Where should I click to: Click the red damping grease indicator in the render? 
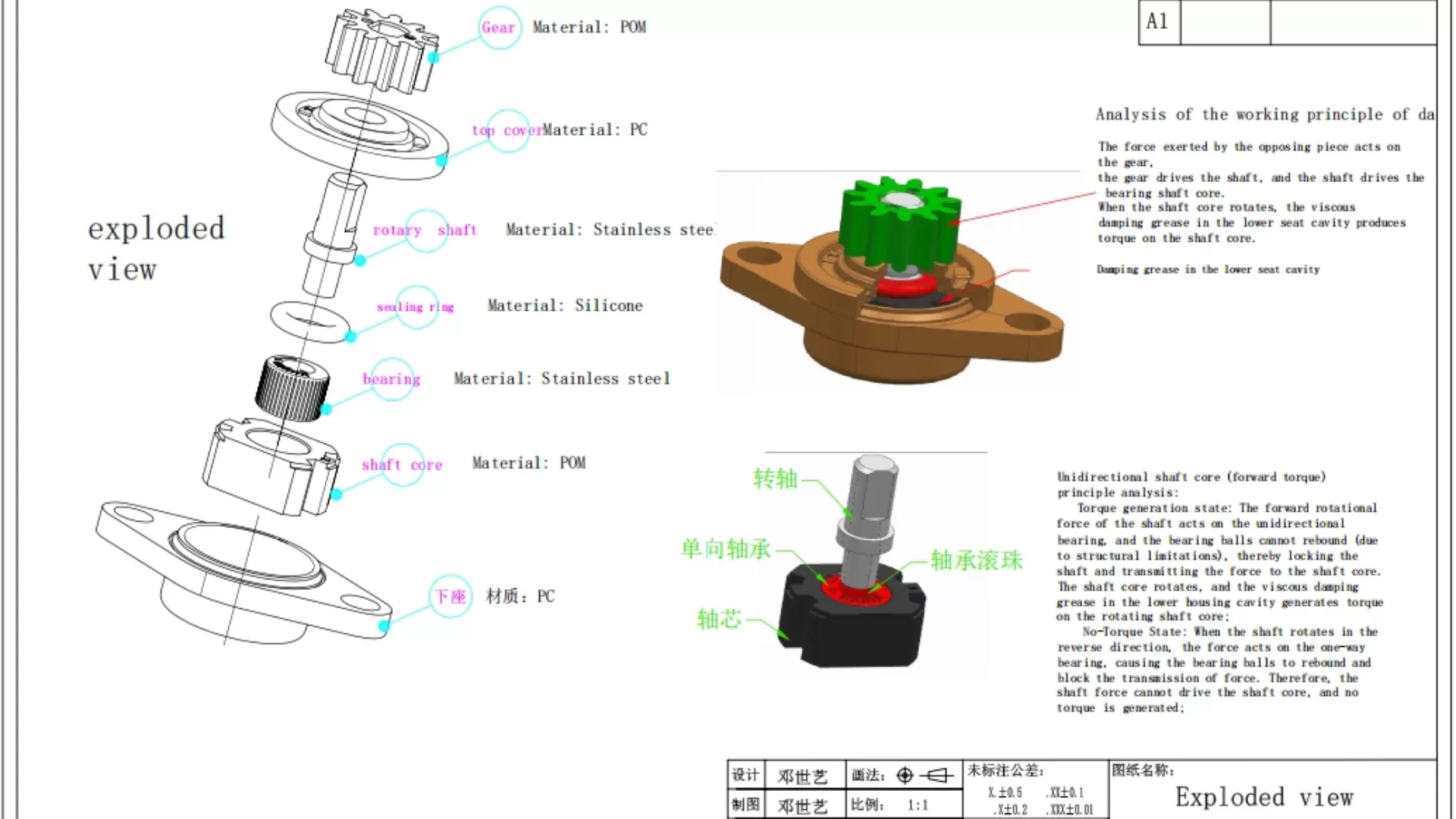click(906, 284)
